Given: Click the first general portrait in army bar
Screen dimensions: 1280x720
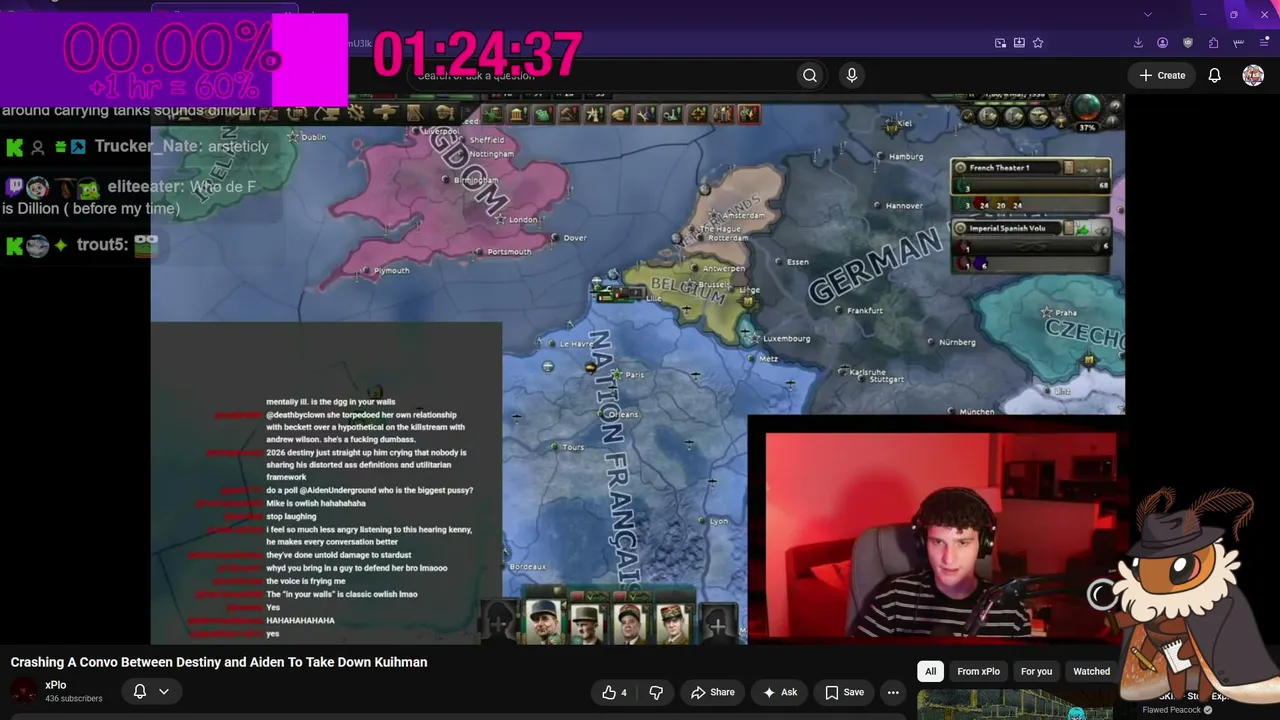Looking at the screenshot, I should coord(543,622).
